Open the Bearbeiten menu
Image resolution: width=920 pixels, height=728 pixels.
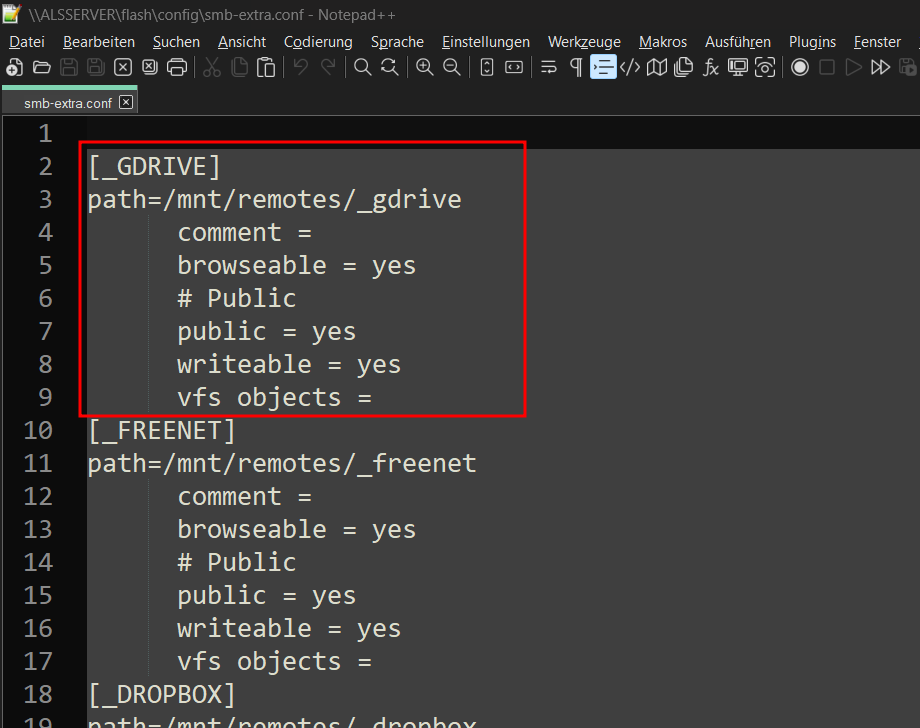pyautogui.click(x=99, y=42)
